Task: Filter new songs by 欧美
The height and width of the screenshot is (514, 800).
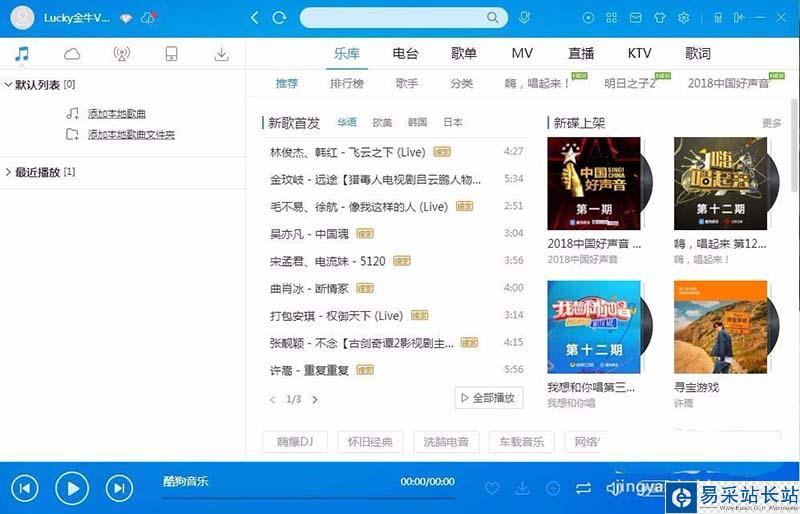Action: coord(382,123)
